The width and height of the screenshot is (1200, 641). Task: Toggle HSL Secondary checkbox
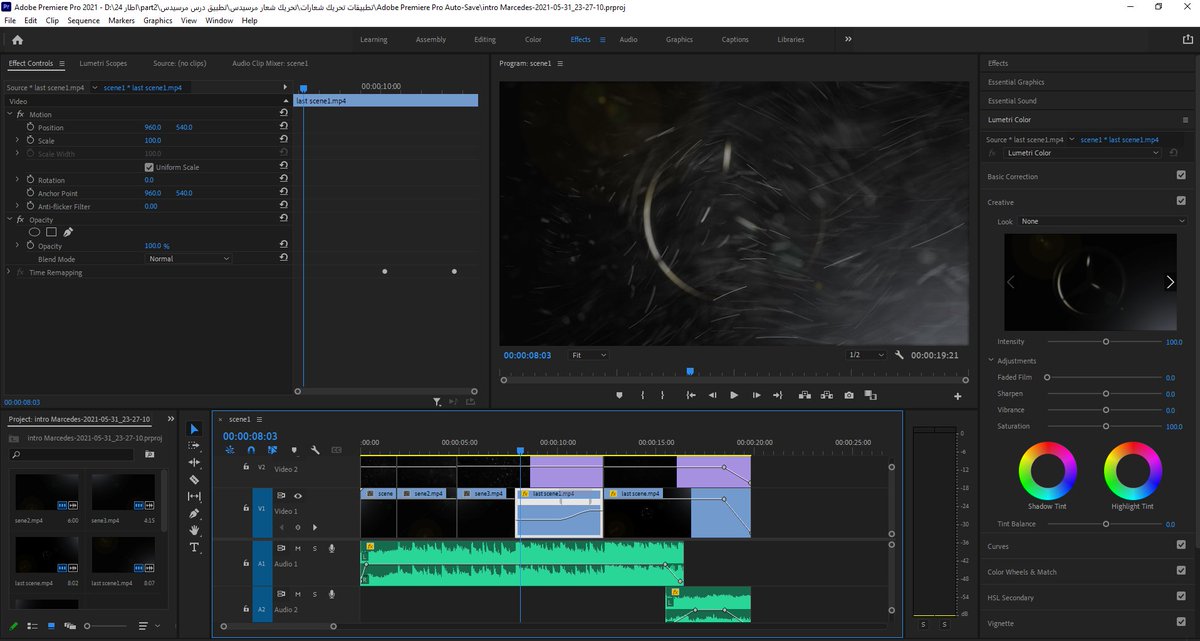tap(1181, 597)
